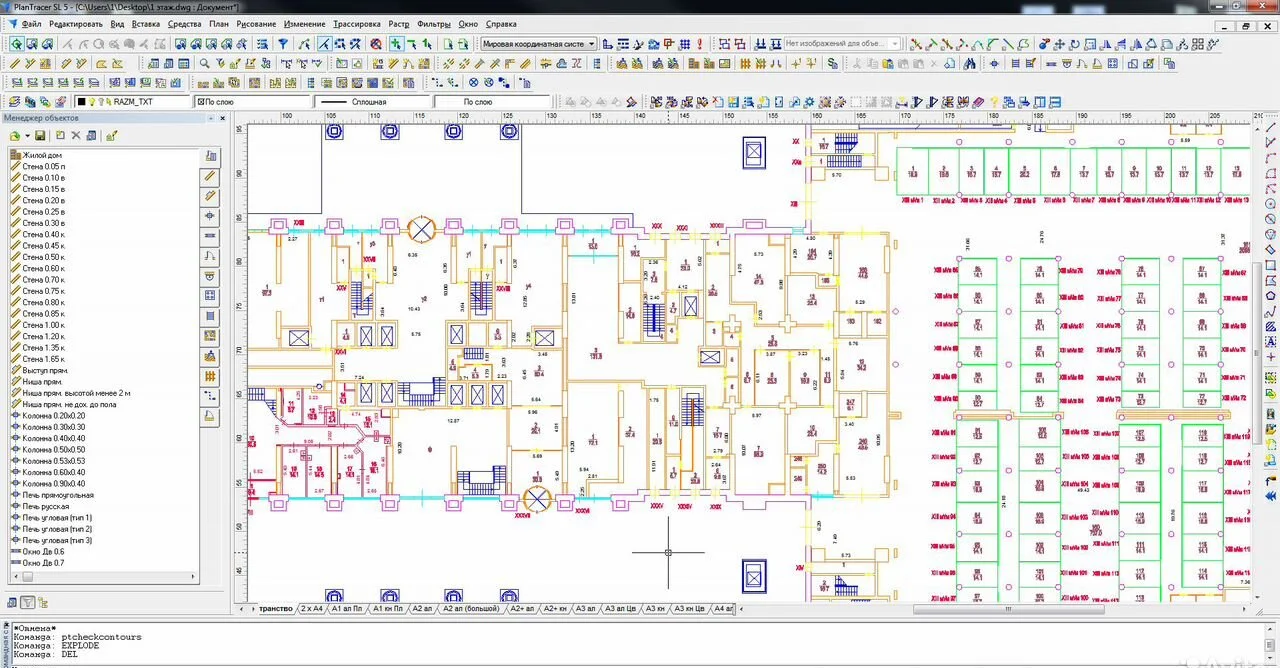Open the Файл menu

pos(31,23)
